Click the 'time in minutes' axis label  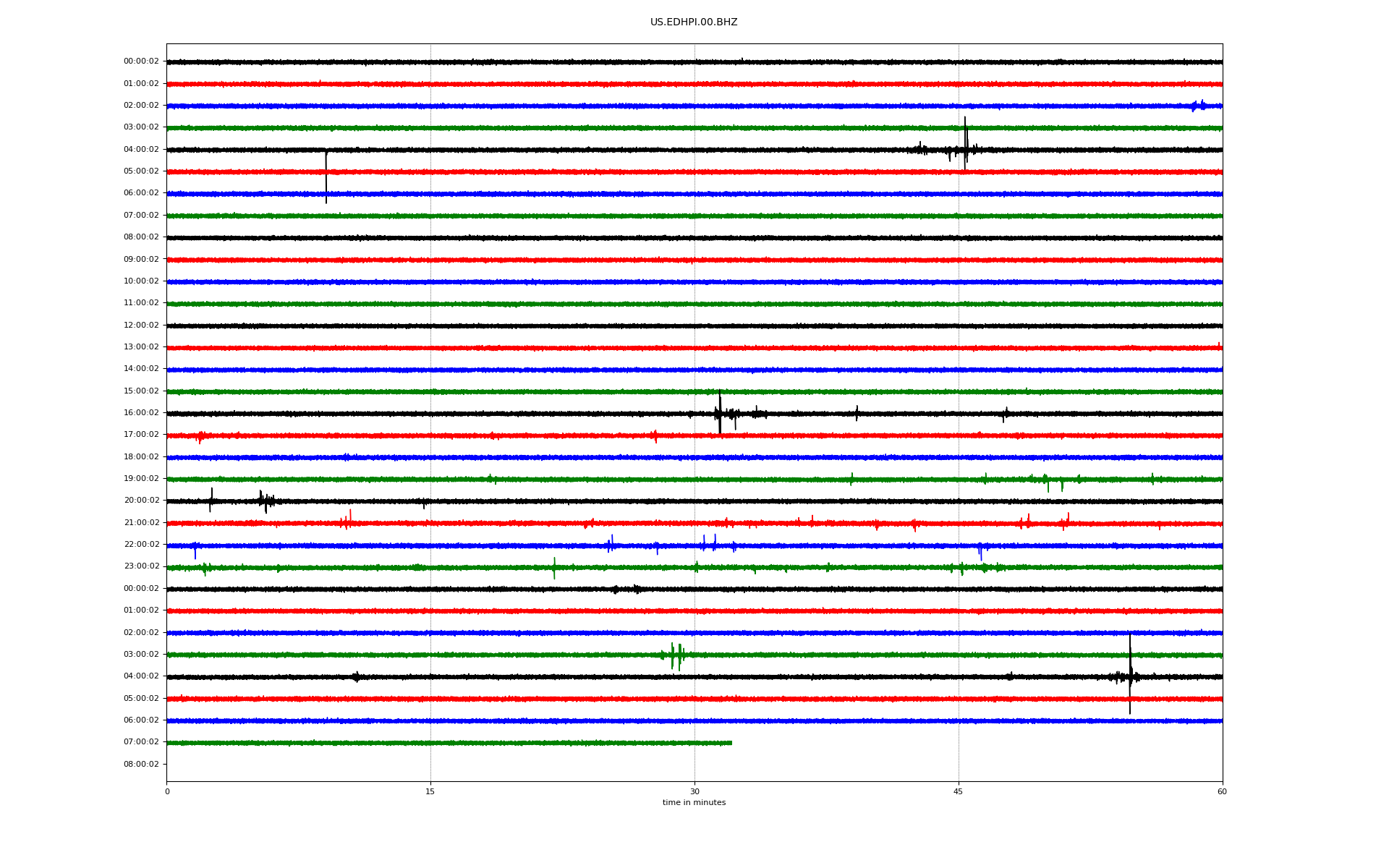(694, 803)
